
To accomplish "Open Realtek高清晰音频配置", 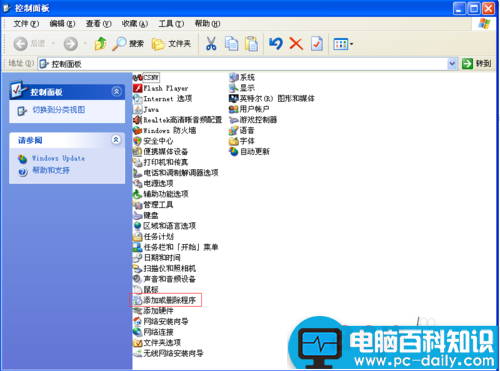I will [177, 120].
